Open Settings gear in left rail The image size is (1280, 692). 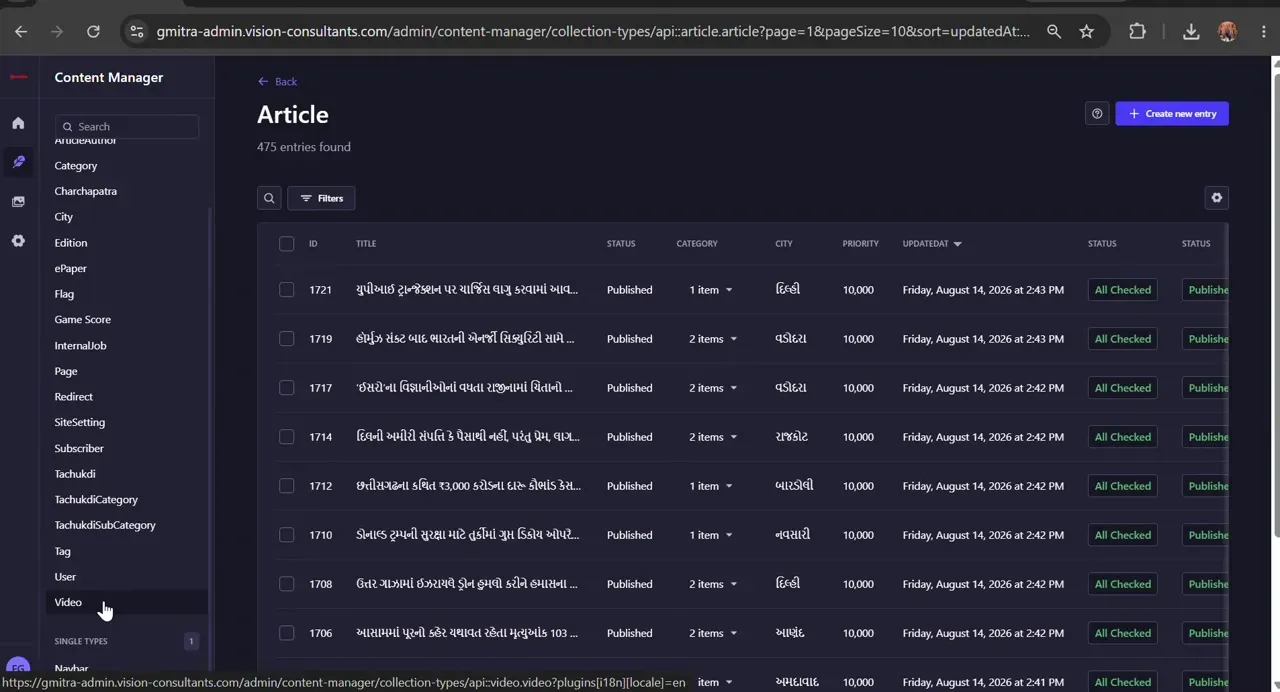pos(18,241)
